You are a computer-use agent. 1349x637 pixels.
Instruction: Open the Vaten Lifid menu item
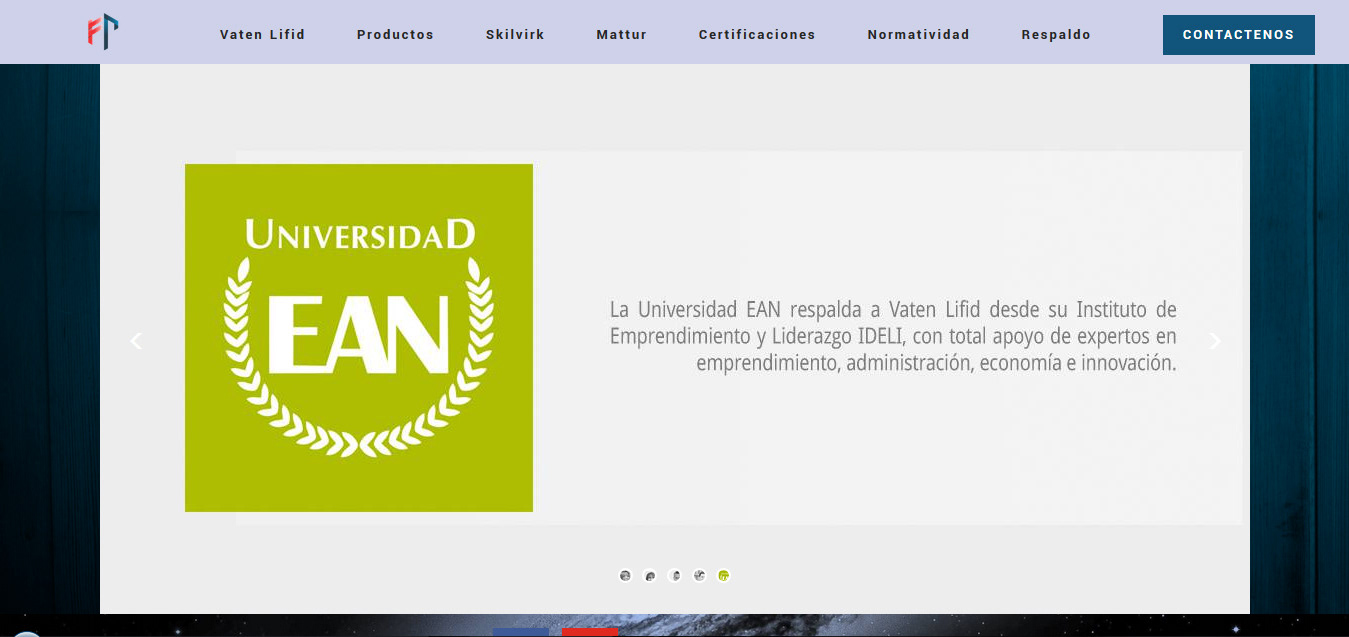(262, 34)
